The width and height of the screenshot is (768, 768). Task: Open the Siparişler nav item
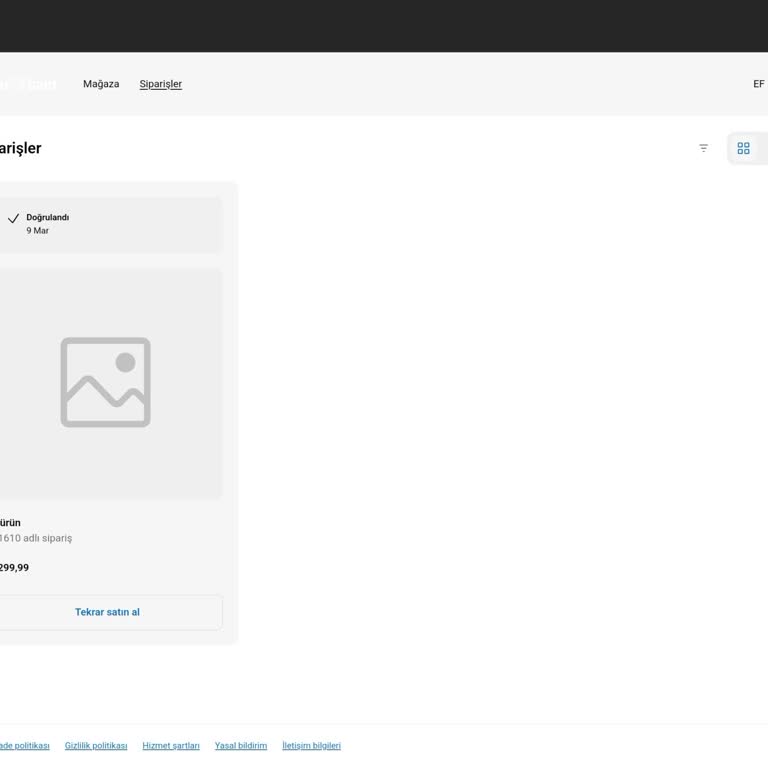(160, 84)
